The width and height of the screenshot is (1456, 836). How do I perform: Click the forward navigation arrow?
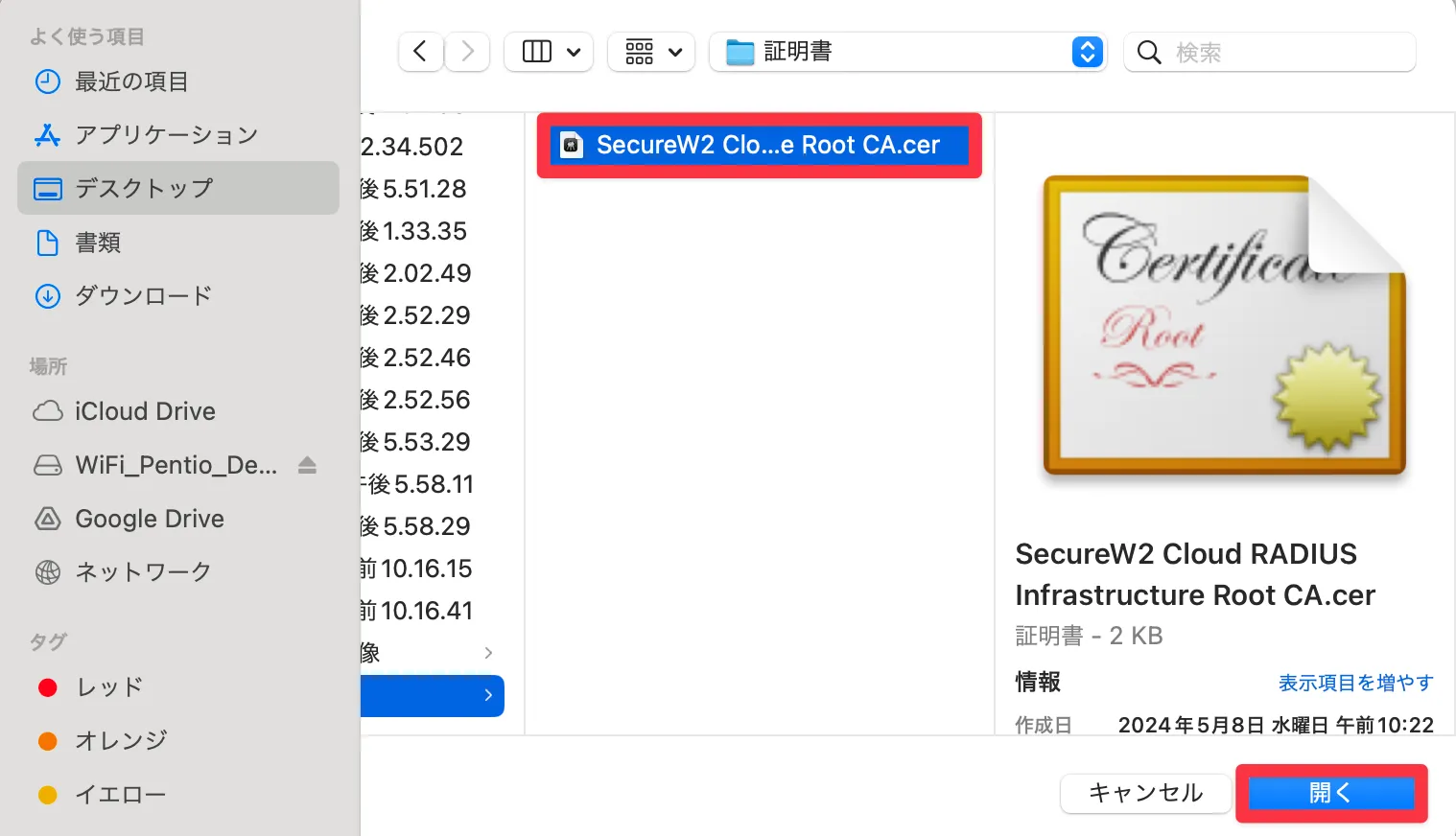[x=467, y=52]
